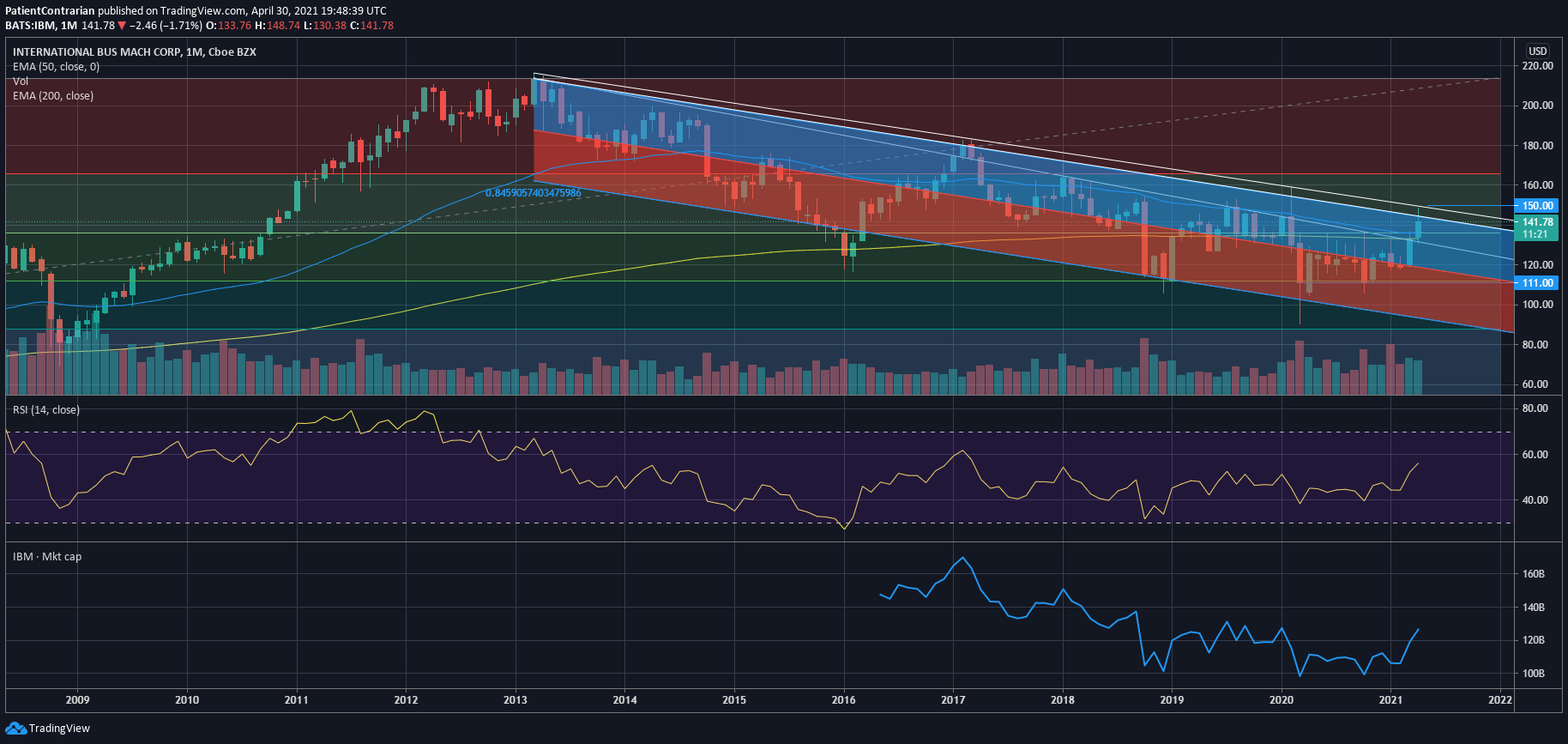Click the O:133.76 open value in header
The image size is (1568, 744).
230,26
